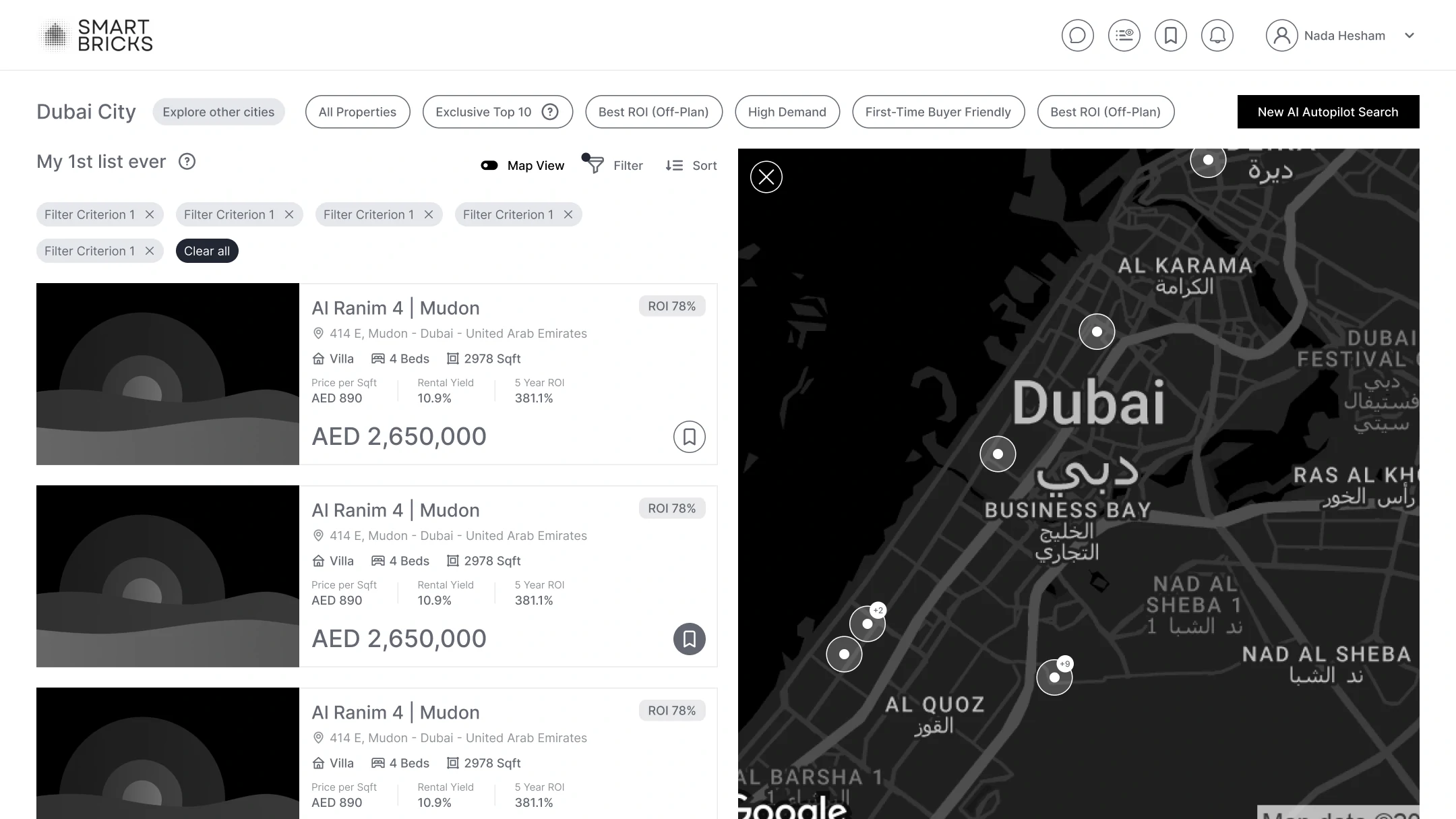Select the map pin cluster marked +9
1456x819 pixels.
1054,677
